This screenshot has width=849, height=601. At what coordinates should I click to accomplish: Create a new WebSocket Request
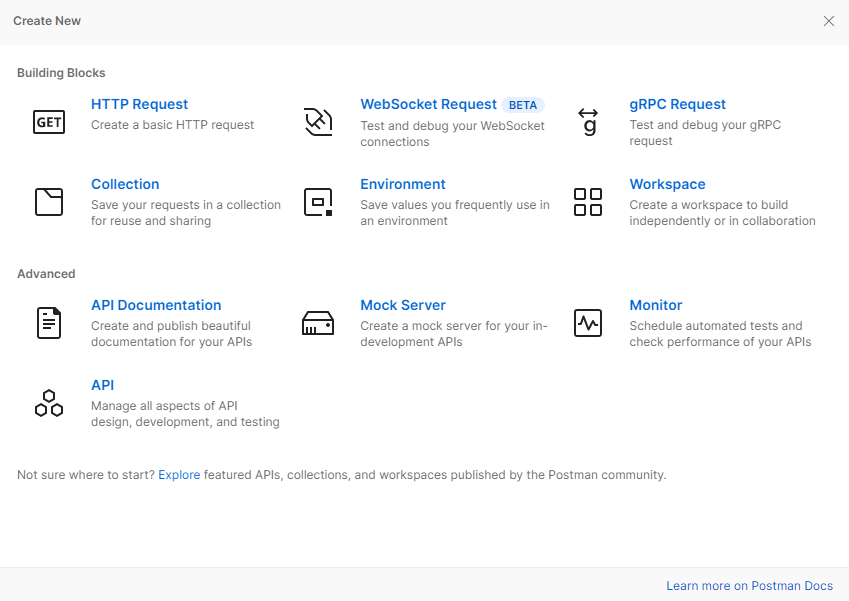[x=428, y=104]
